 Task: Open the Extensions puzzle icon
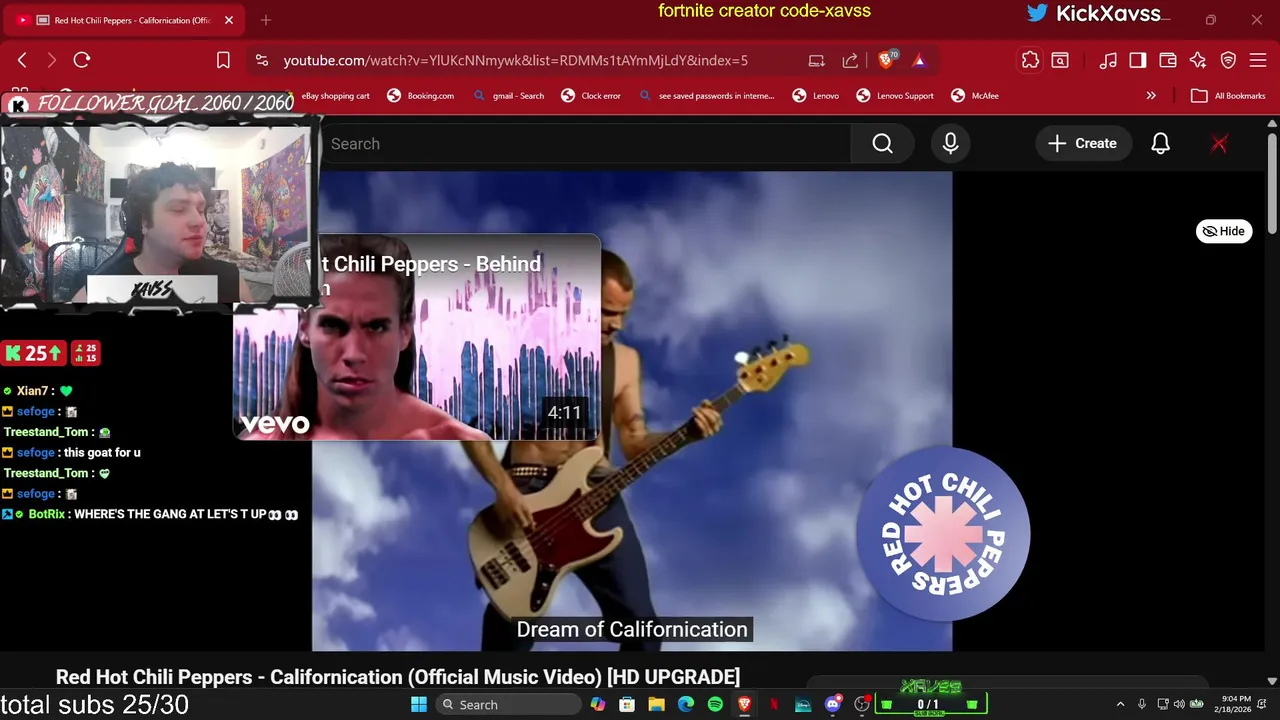pos(1030,60)
